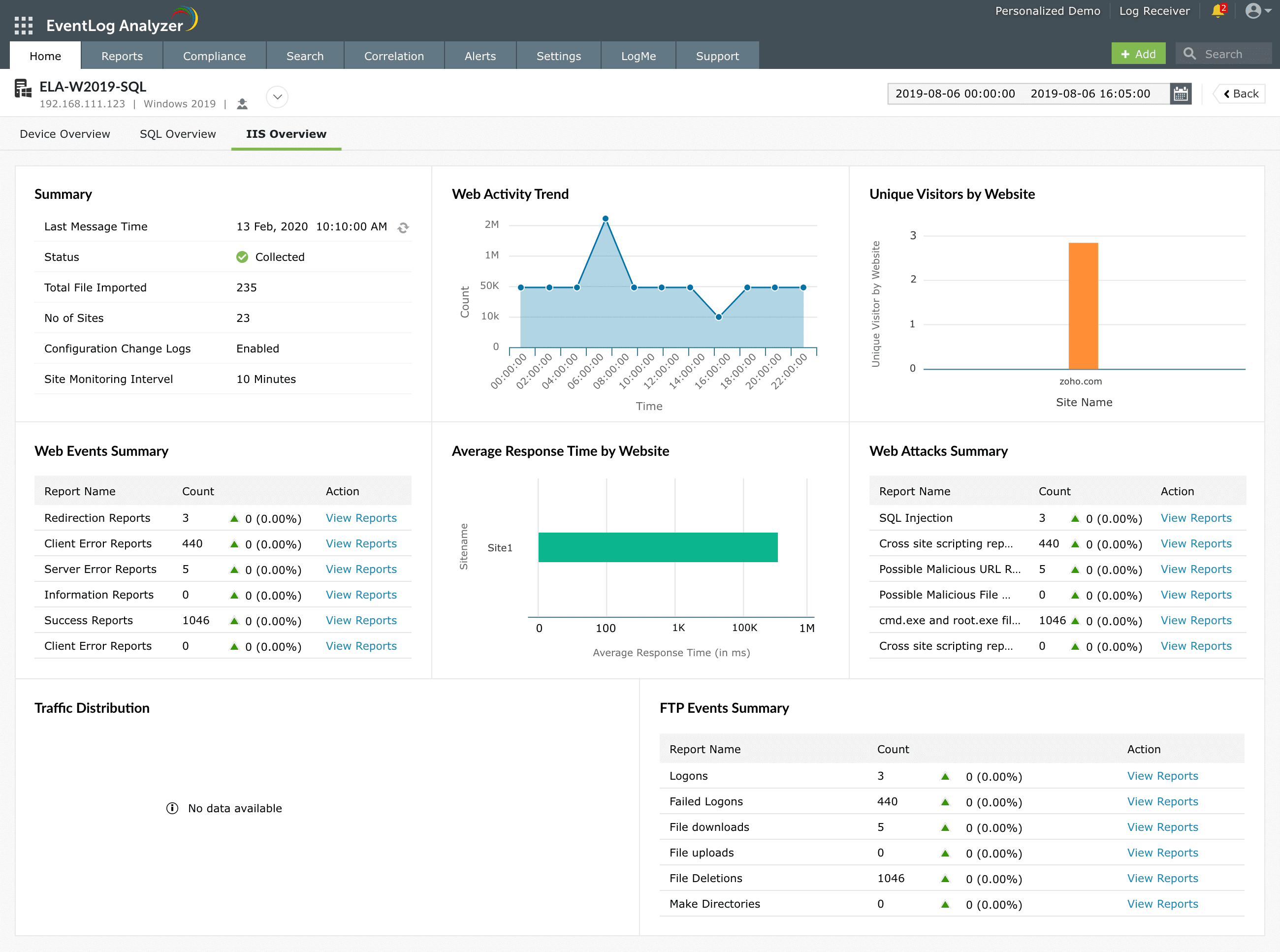View Reports for SQL Injection

(x=1195, y=518)
